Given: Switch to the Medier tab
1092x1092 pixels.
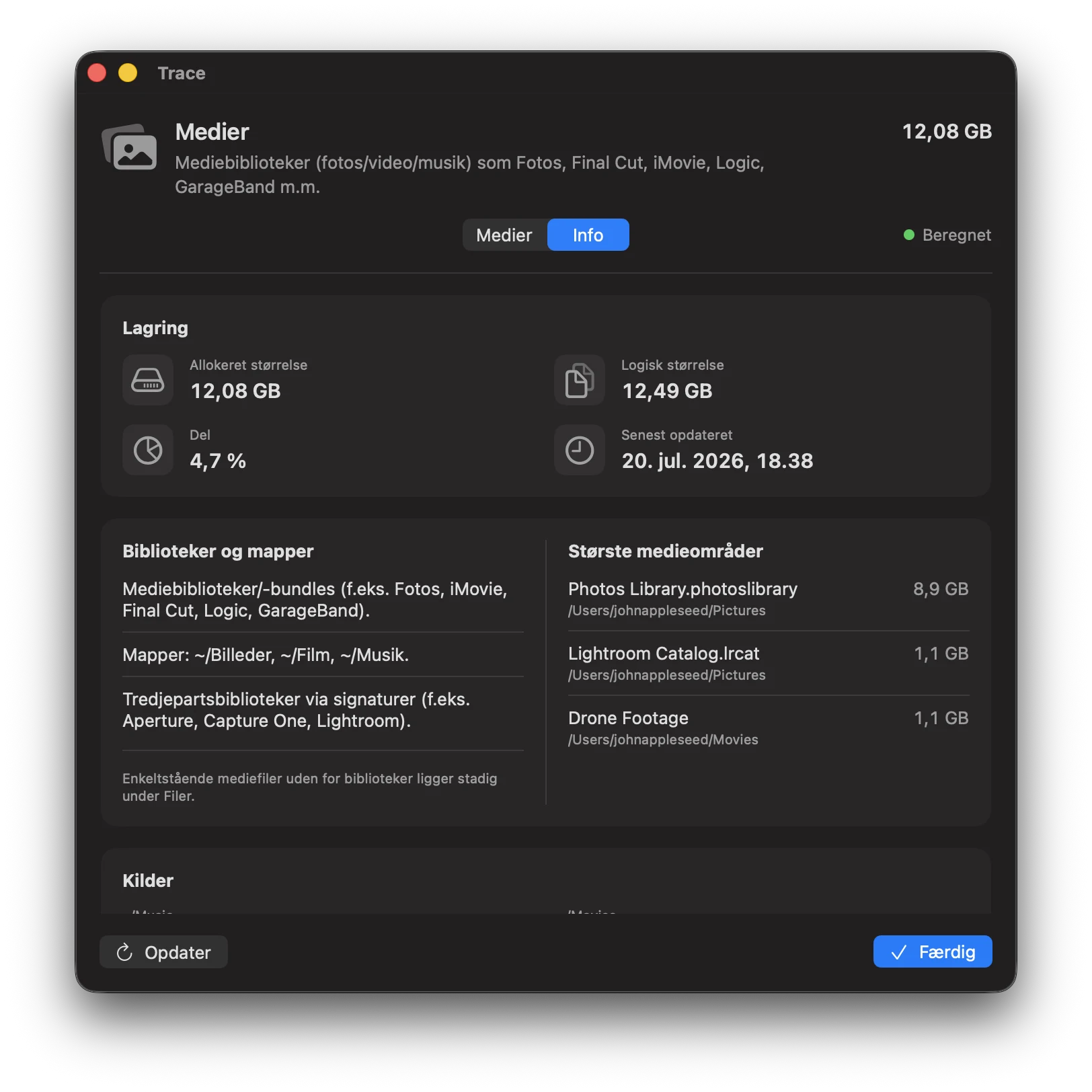Looking at the screenshot, I should (504, 235).
